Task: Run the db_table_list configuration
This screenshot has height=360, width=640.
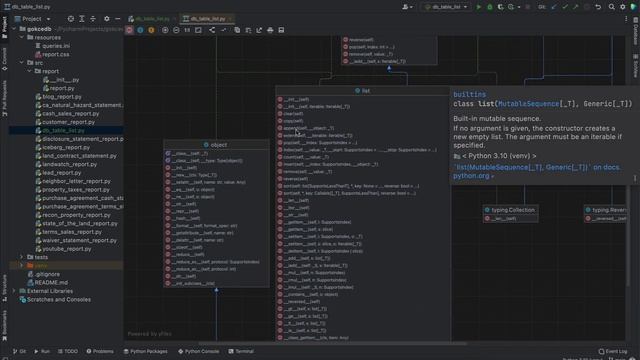Action: pos(478,7)
